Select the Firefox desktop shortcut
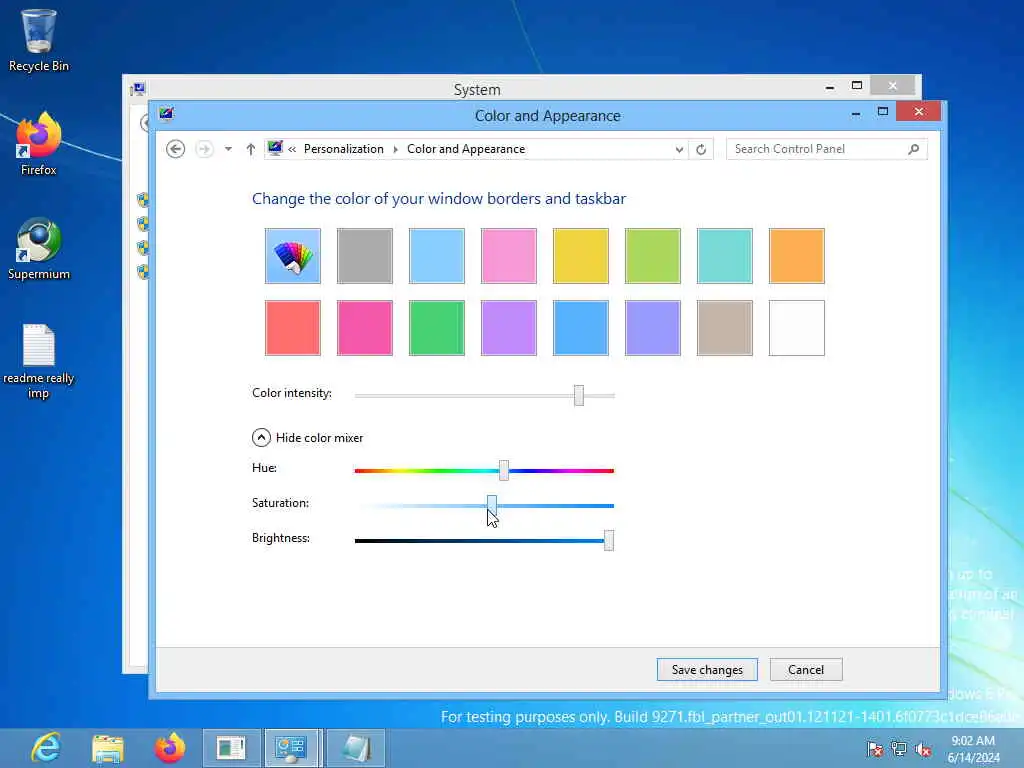 [39, 144]
